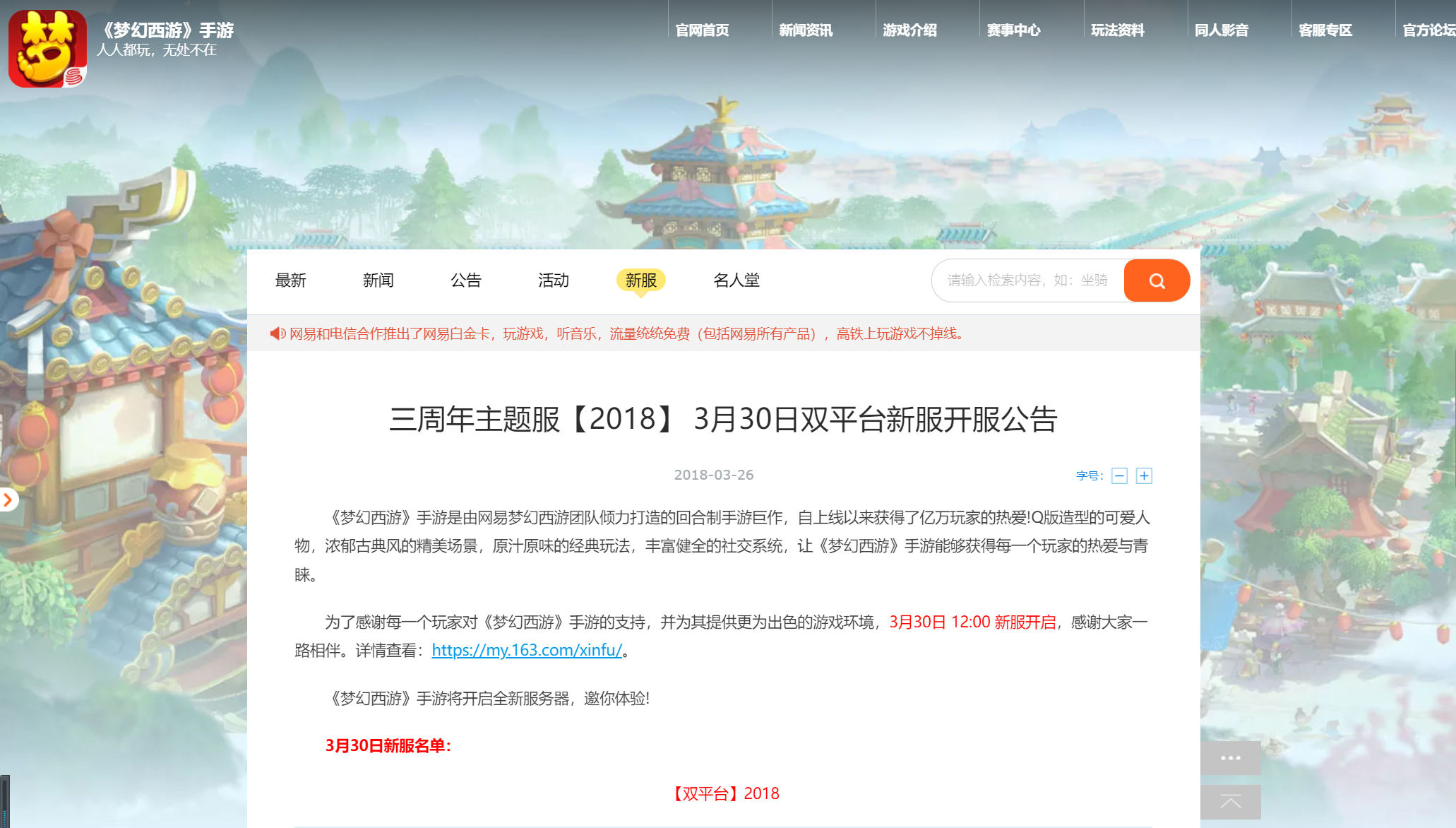The height and width of the screenshot is (828, 1456).
Task: Click the 梦幻西游 game logo icon
Action: point(47,48)
